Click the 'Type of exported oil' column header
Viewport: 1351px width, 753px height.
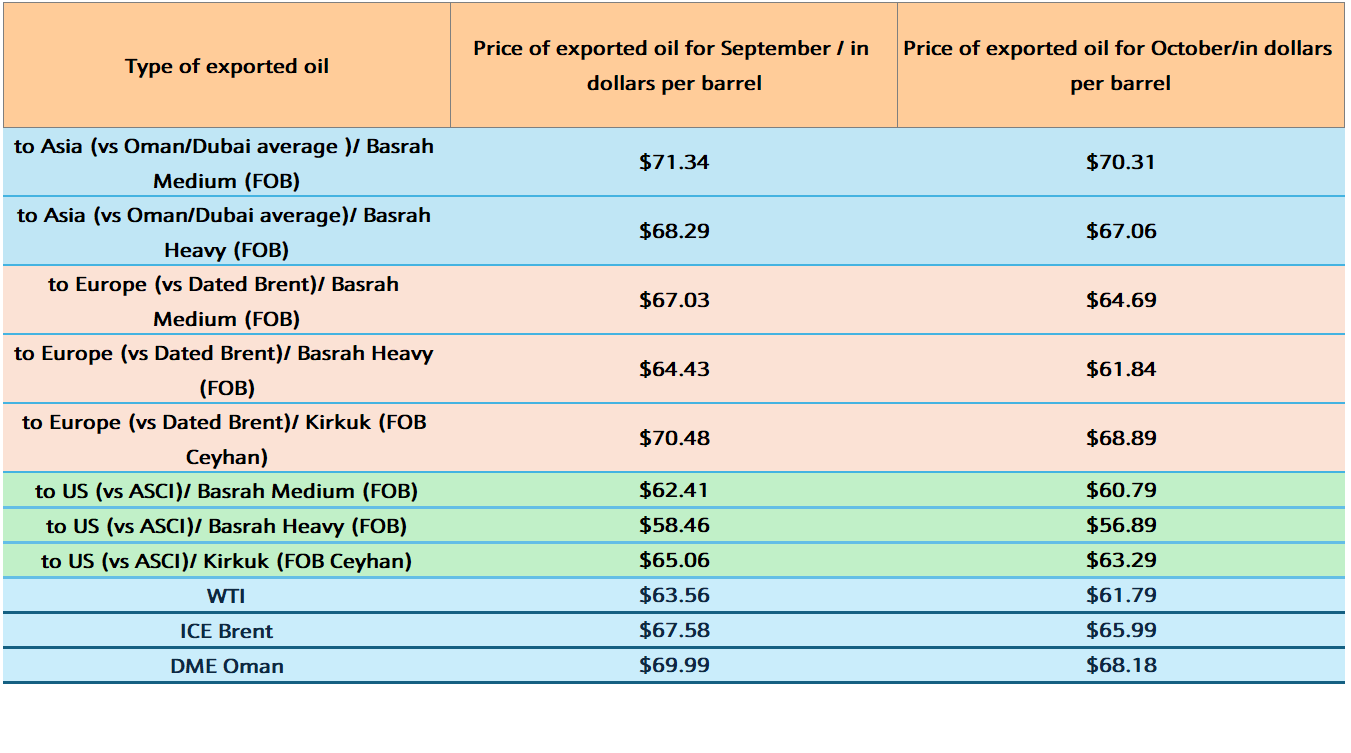(x=227, y=67)
